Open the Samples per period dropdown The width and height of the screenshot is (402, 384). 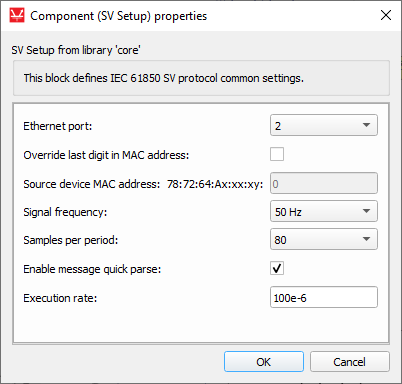324,239
